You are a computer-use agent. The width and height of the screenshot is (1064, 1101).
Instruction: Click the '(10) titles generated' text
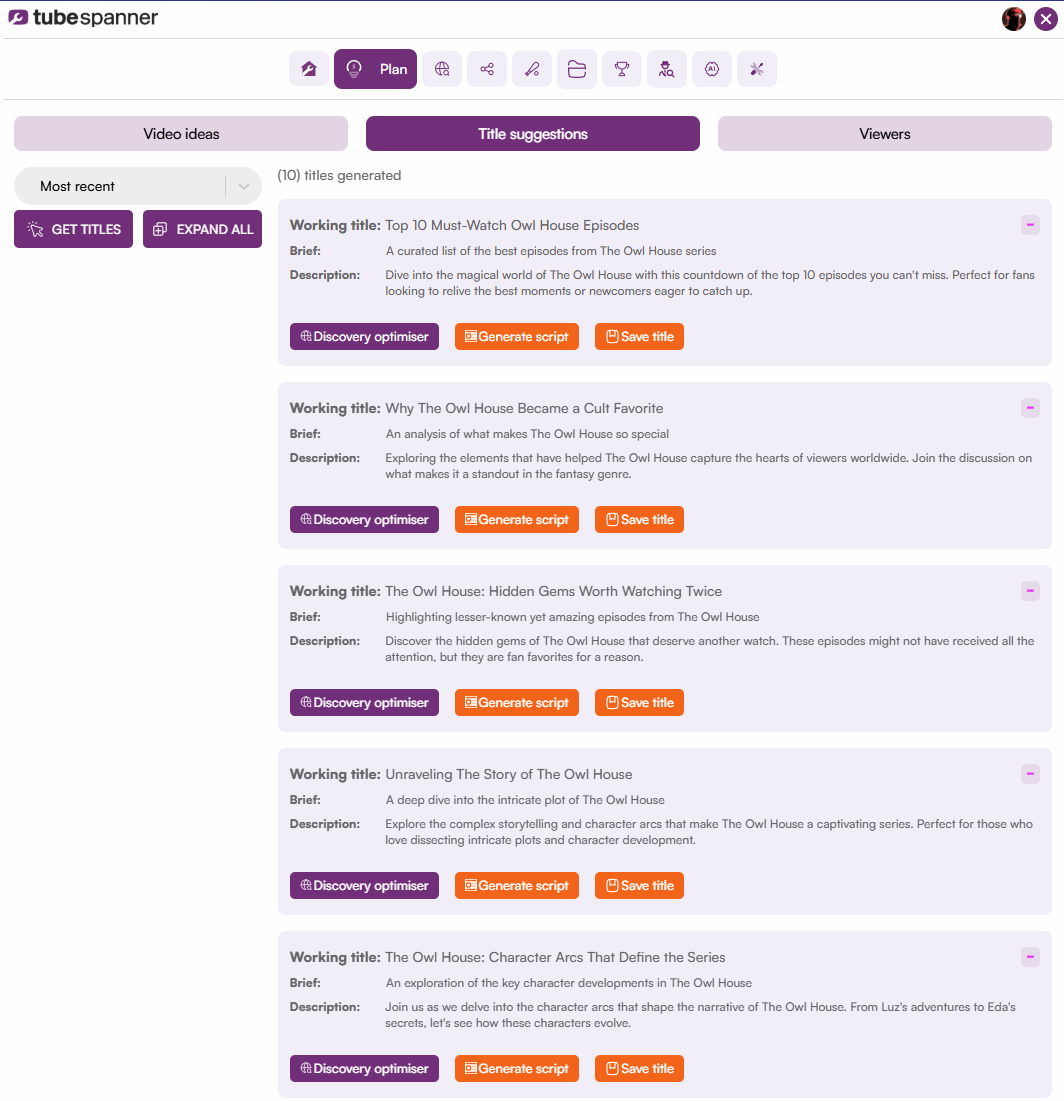(339, 176)
